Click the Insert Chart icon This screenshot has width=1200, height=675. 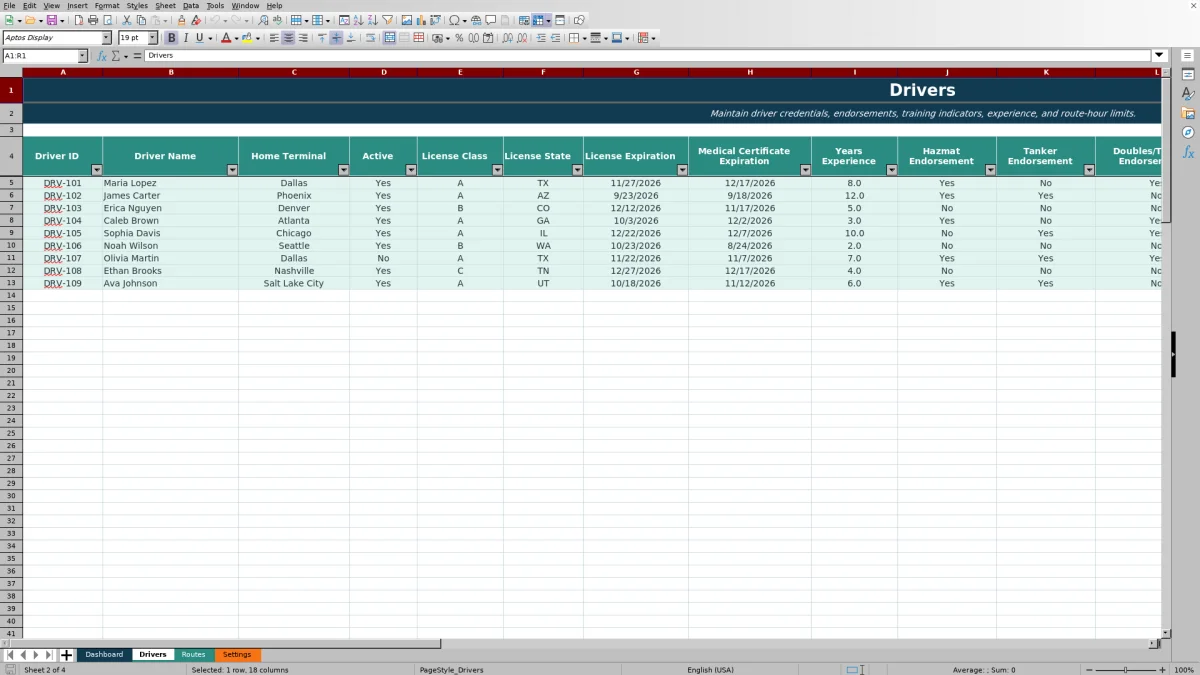coord(420,20)
